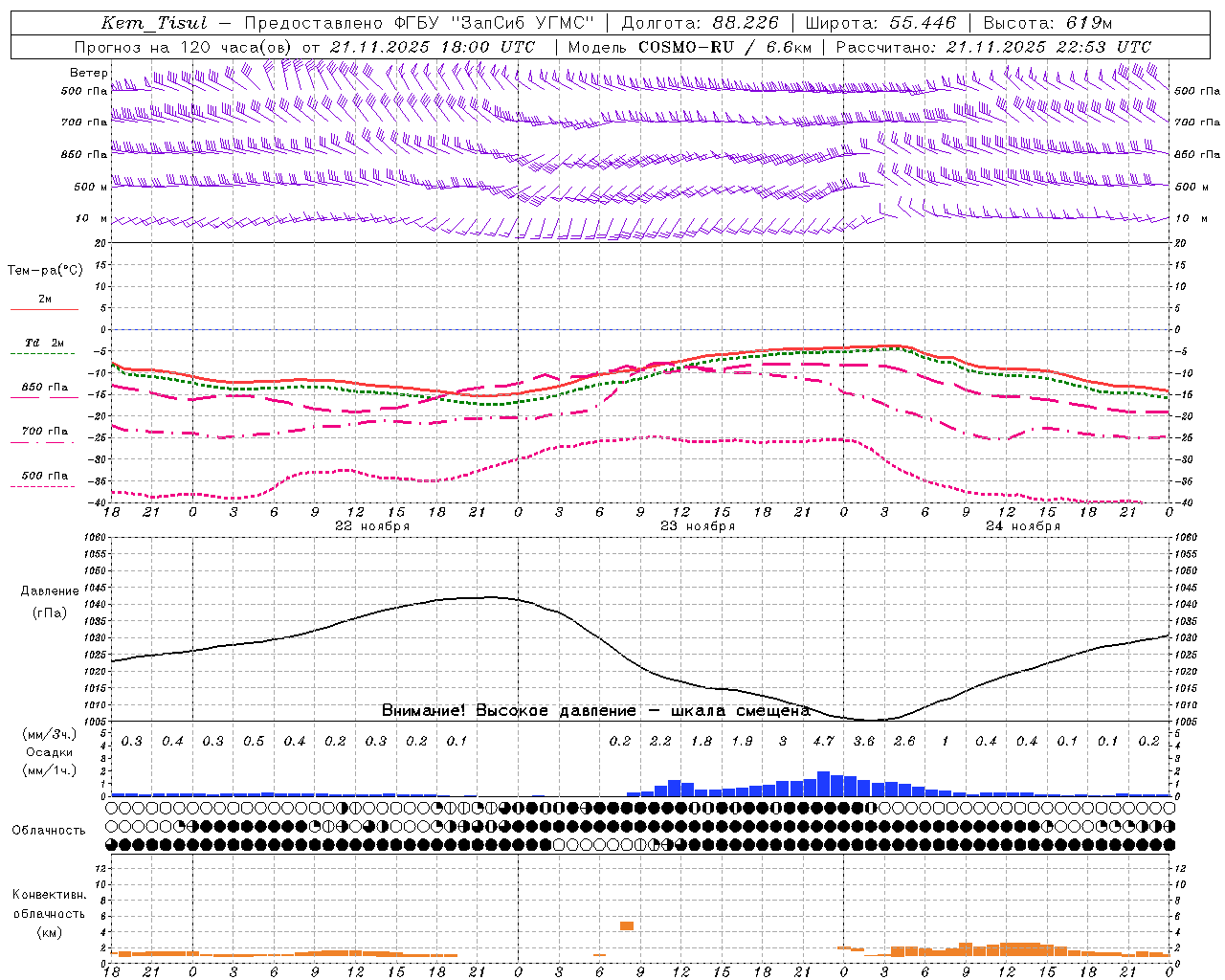Select the 0.5 three-hour precipitation value

[254, 742]
